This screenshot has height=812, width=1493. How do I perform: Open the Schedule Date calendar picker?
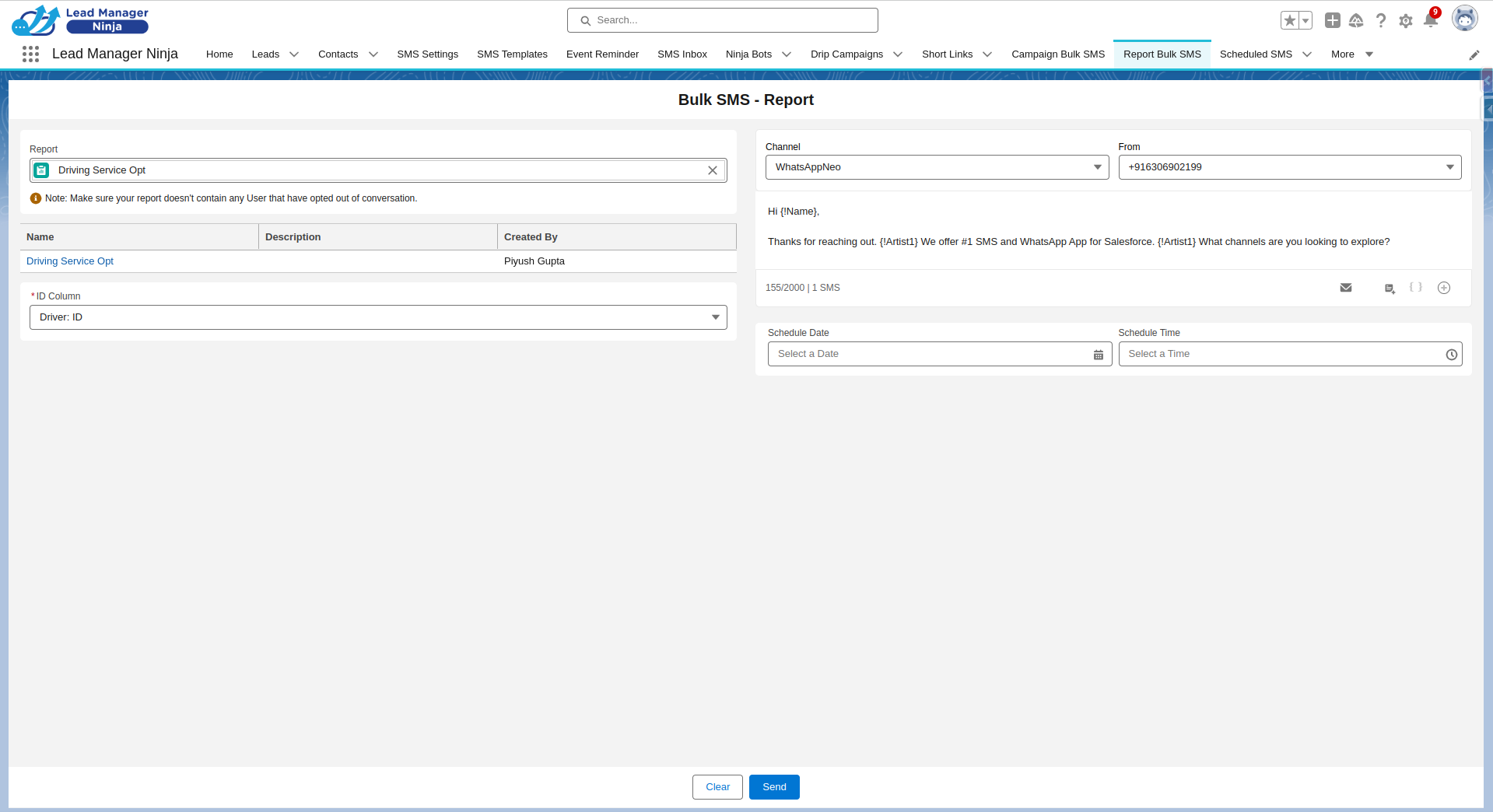1099,355
